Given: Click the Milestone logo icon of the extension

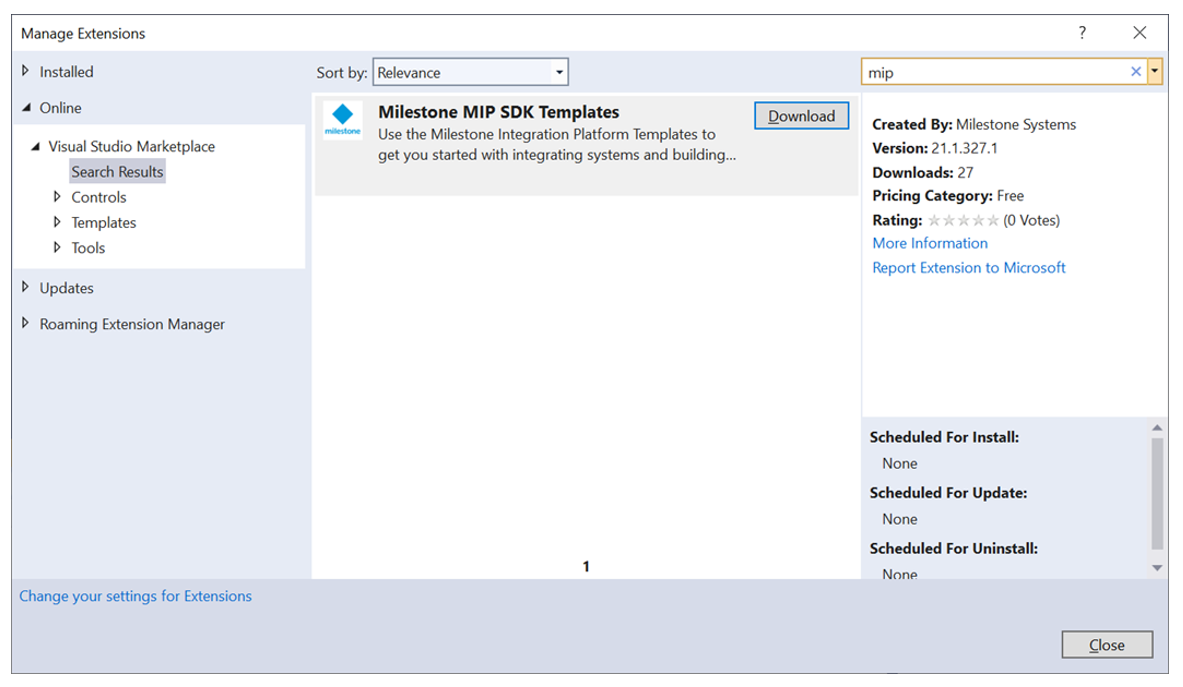Looking at the screenshot, I should tap(343, 120).
